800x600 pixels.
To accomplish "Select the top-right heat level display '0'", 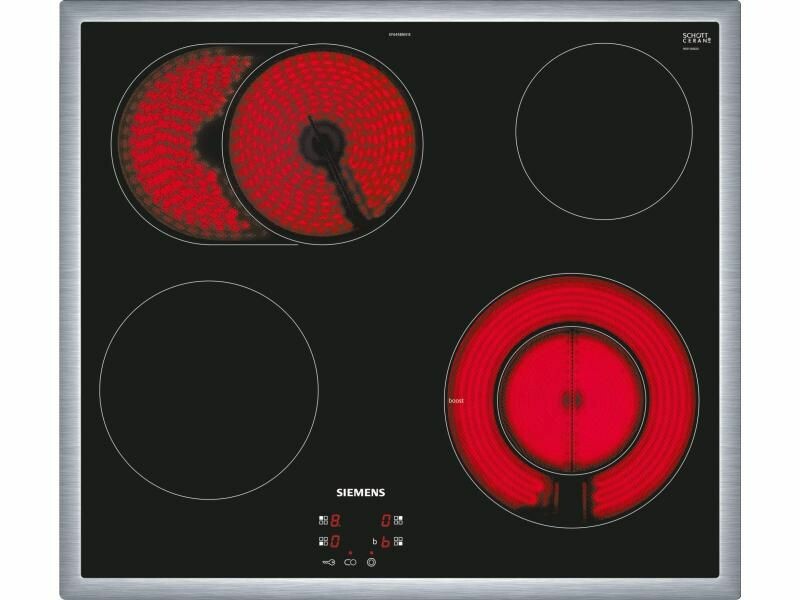I will pos(385,520).
